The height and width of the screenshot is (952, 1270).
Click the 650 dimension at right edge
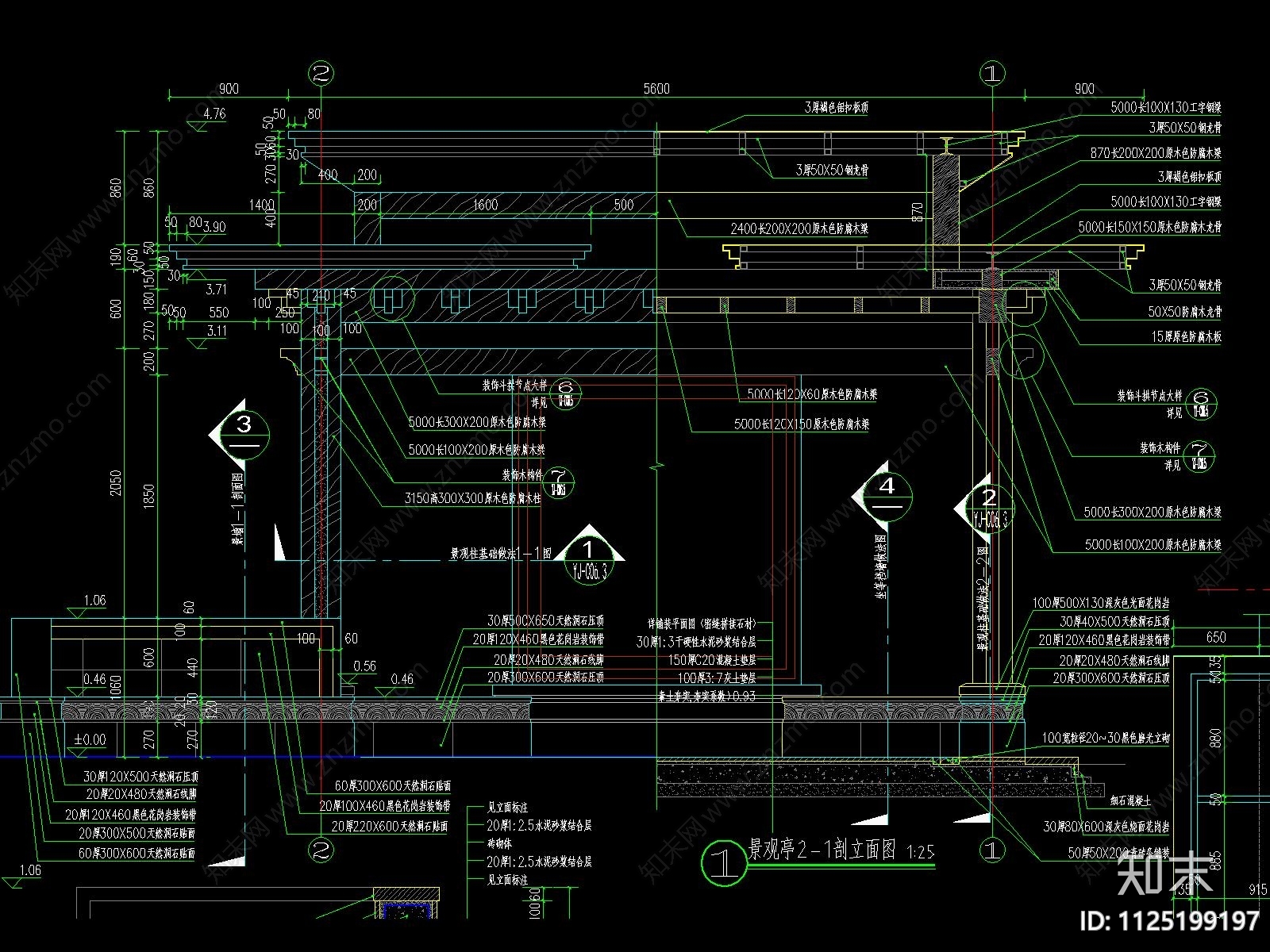[1215, 637]
